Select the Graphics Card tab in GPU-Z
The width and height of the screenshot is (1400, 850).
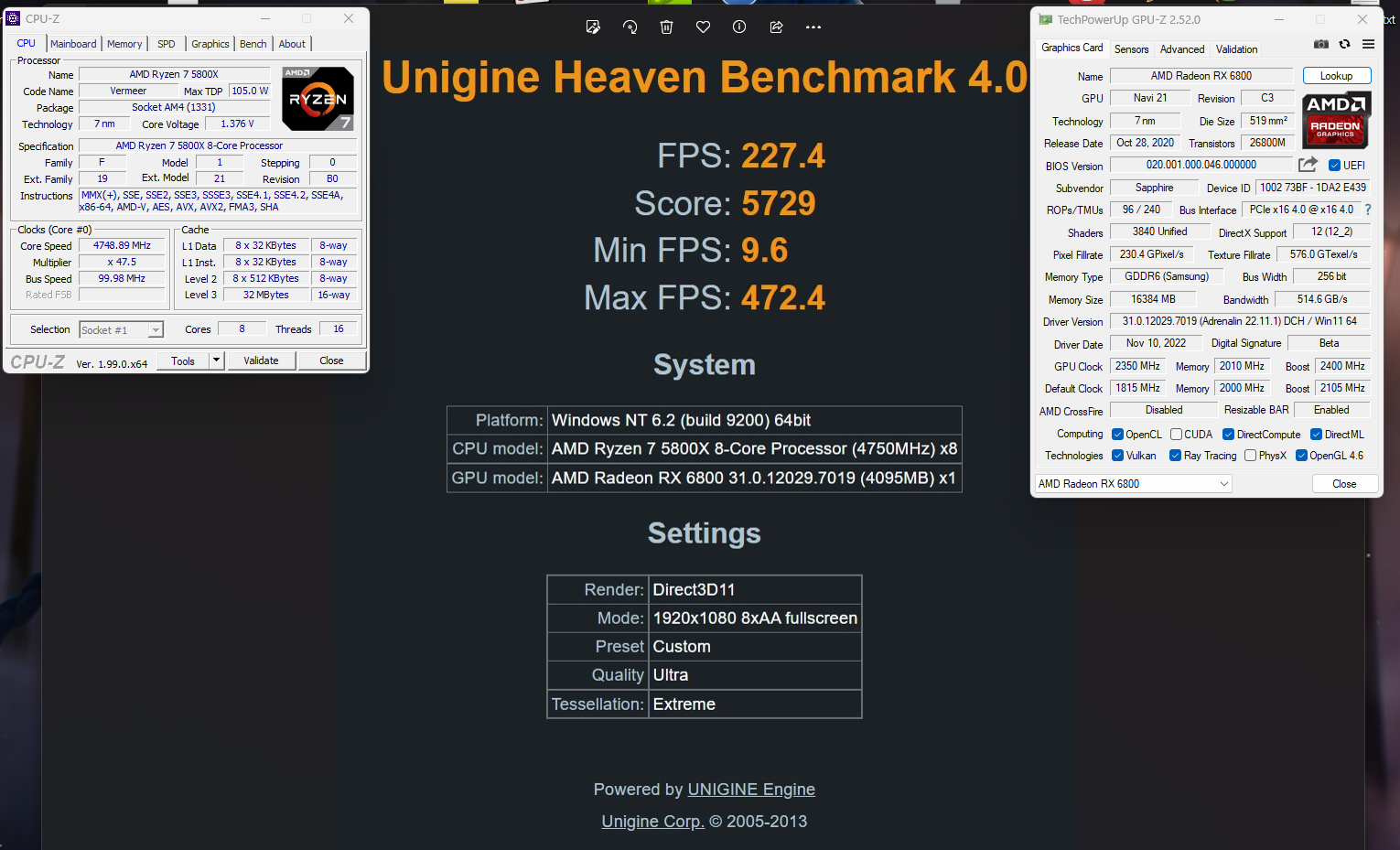coord(1072,48)
